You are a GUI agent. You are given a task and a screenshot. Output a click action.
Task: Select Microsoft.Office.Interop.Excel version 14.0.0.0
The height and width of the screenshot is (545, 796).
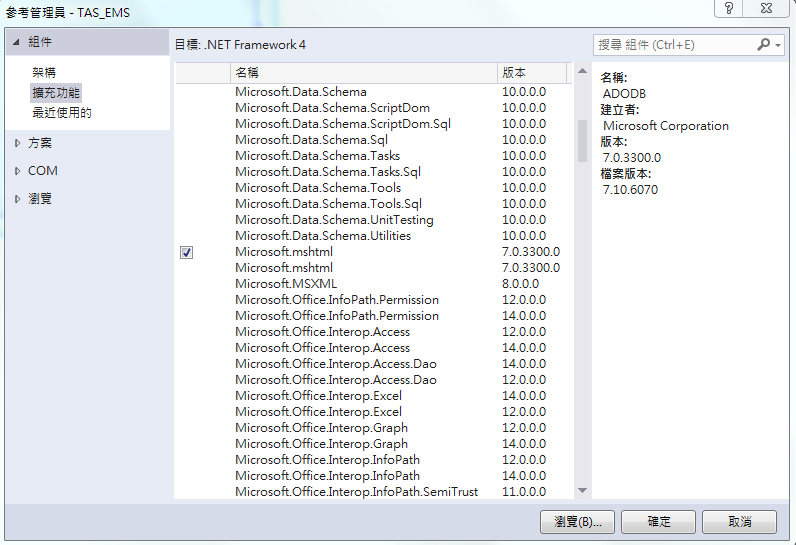pos(374,396)
